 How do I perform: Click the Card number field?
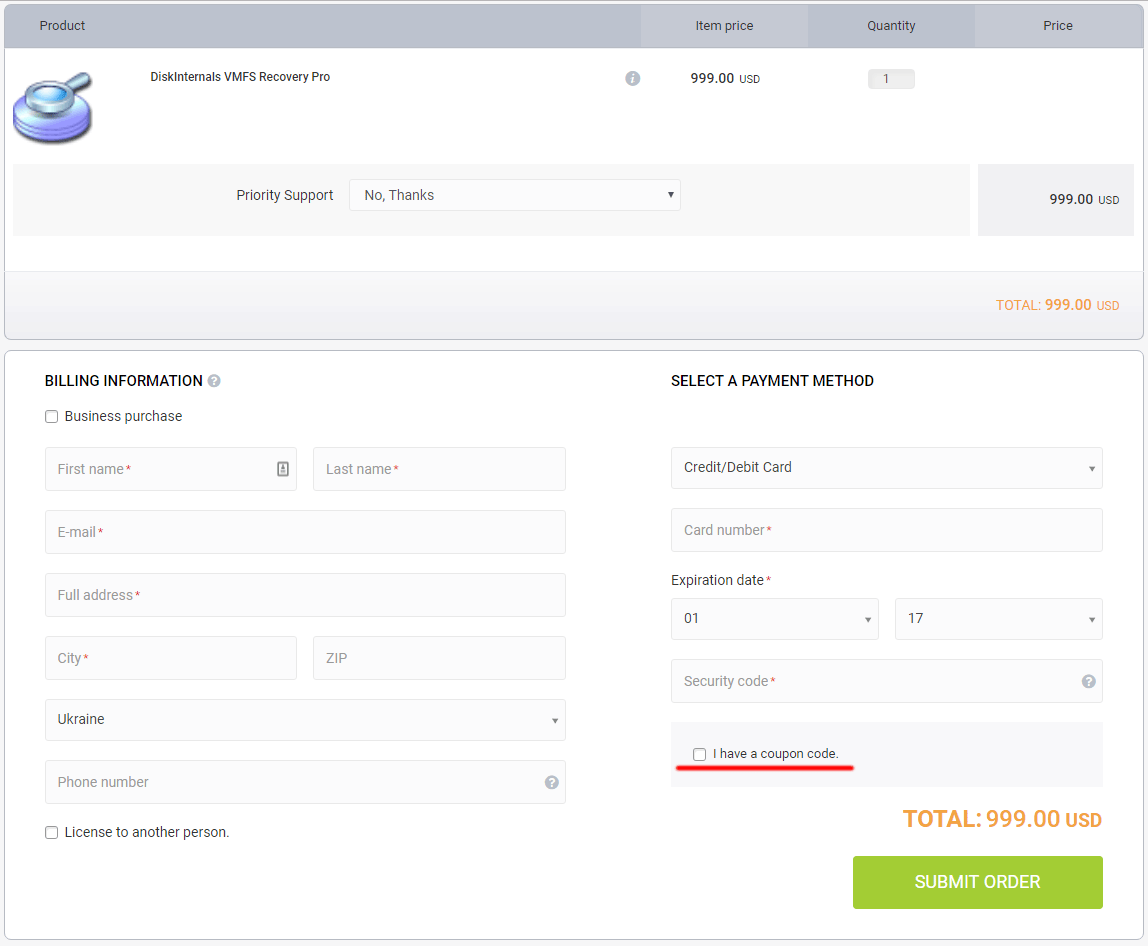[887, 530]
